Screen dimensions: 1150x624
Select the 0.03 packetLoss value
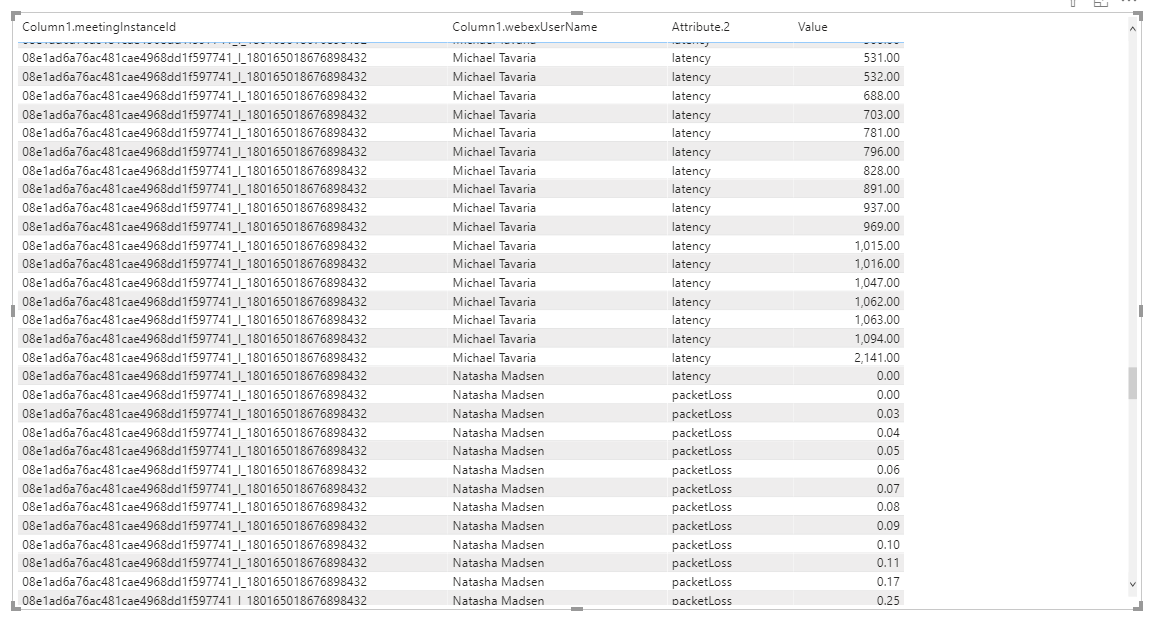click(x=888, y=414)
